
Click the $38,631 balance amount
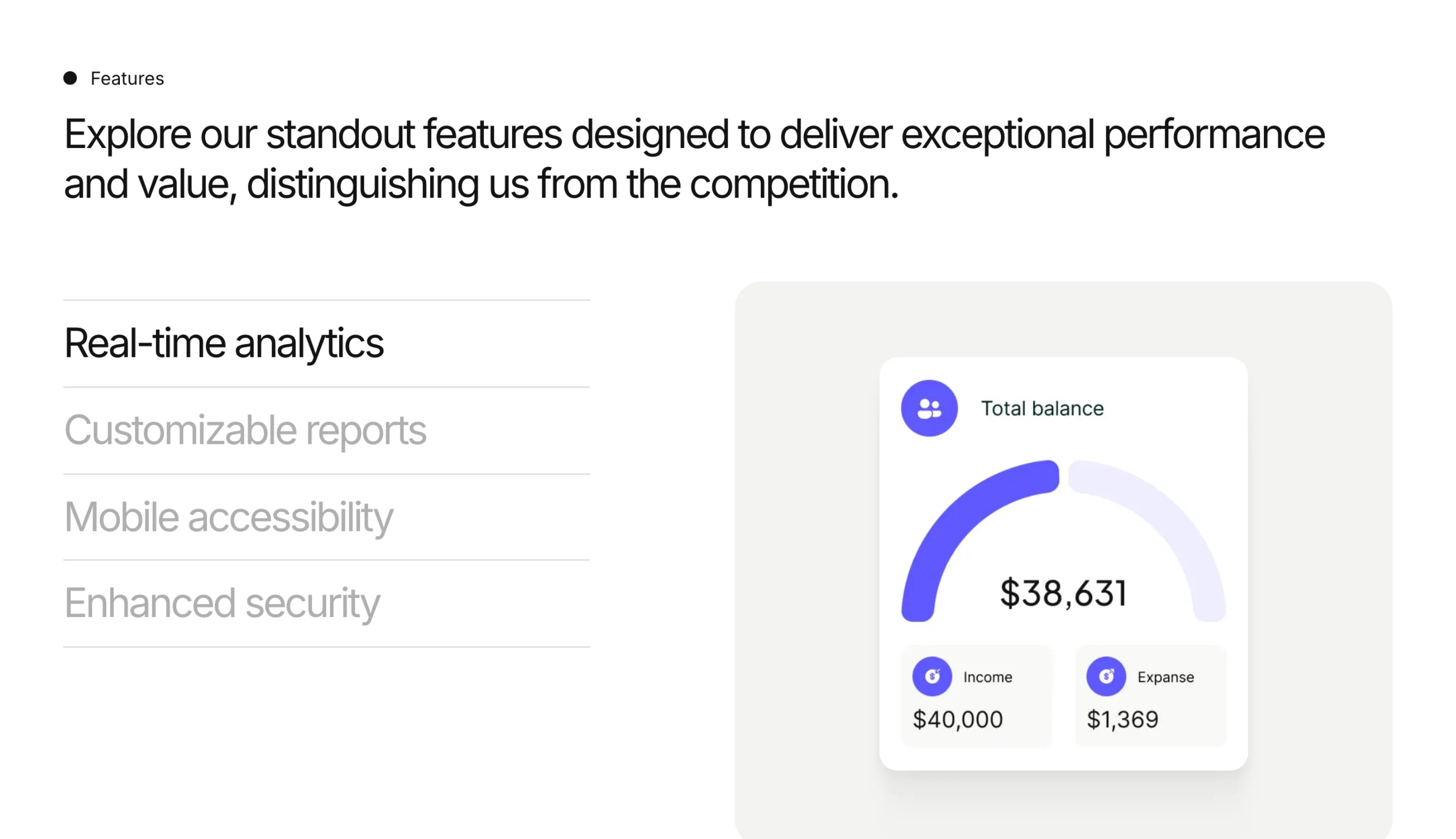pyautogui.click(x=1063, y=593)
